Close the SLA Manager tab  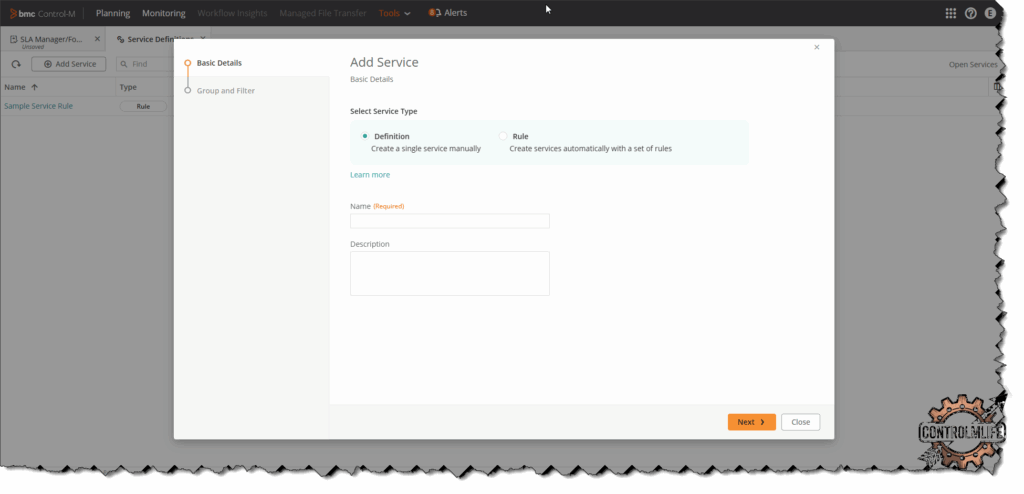[97, 39]
